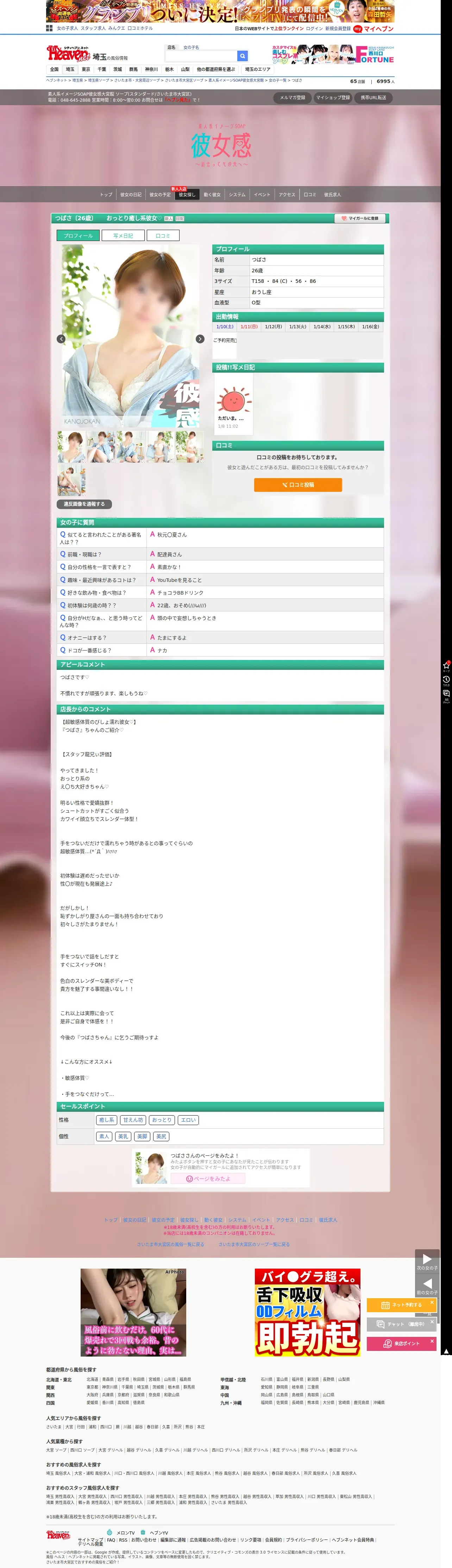This screenshot has height=1568, width=452.
Task: Open the 他の都道府県を選ぶ selector
Action: (216, 69)
